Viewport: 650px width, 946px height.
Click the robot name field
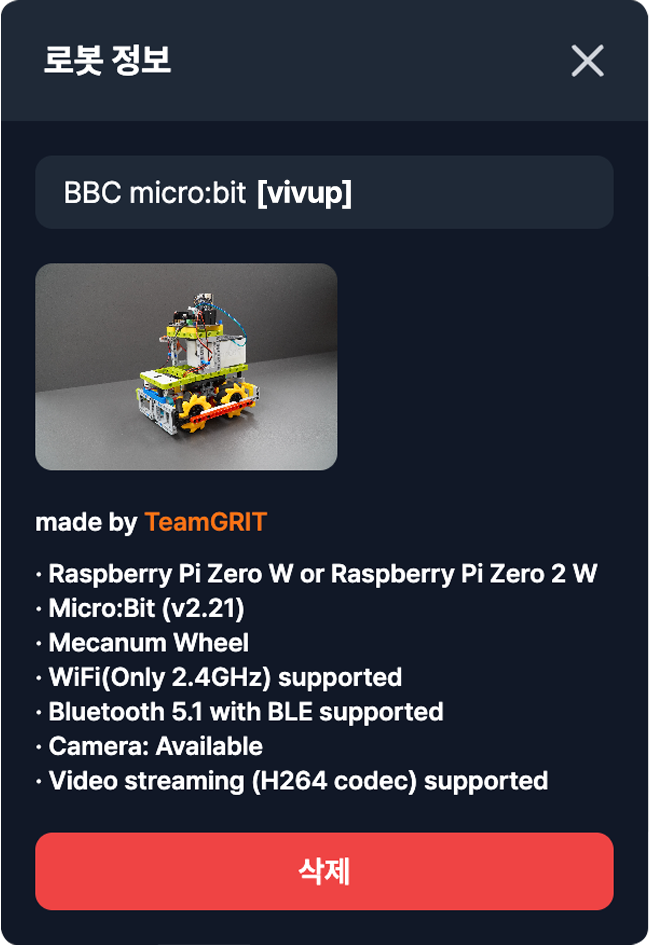point(324,192)
